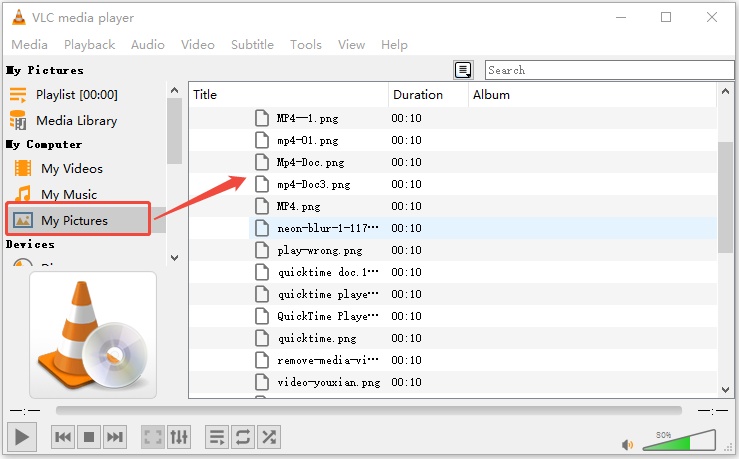Go to previous media track
The height and width of the screenshot is (459, 739).
(63, 437)
